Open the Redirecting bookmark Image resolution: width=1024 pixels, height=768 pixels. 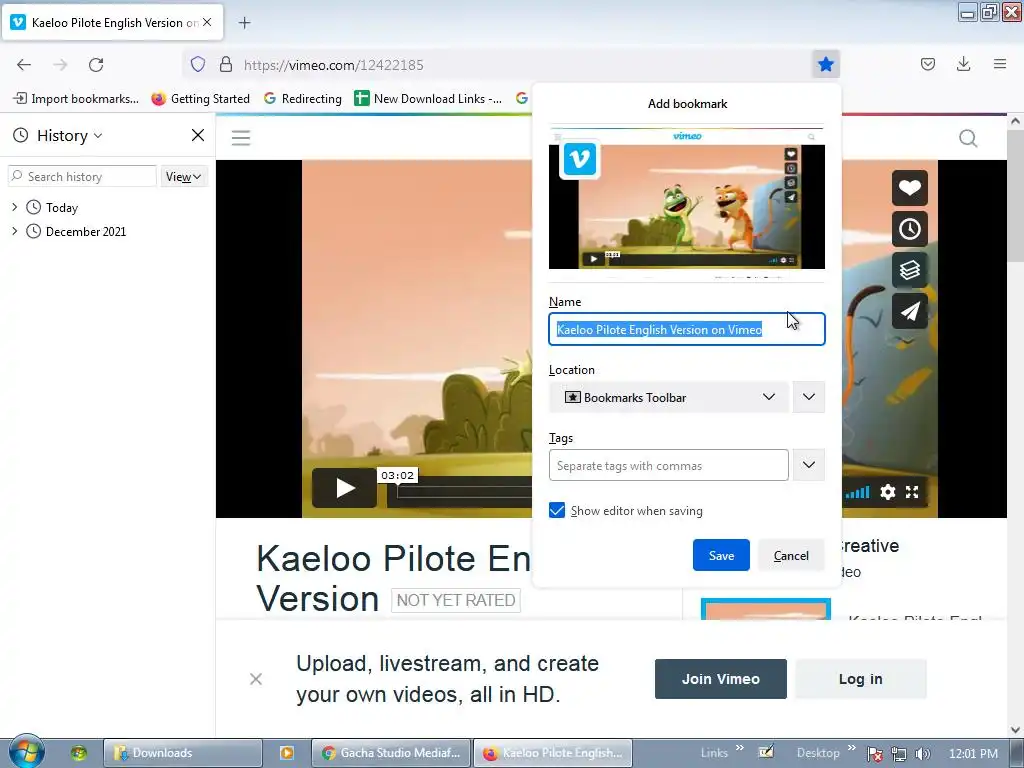tap(303, 99)
